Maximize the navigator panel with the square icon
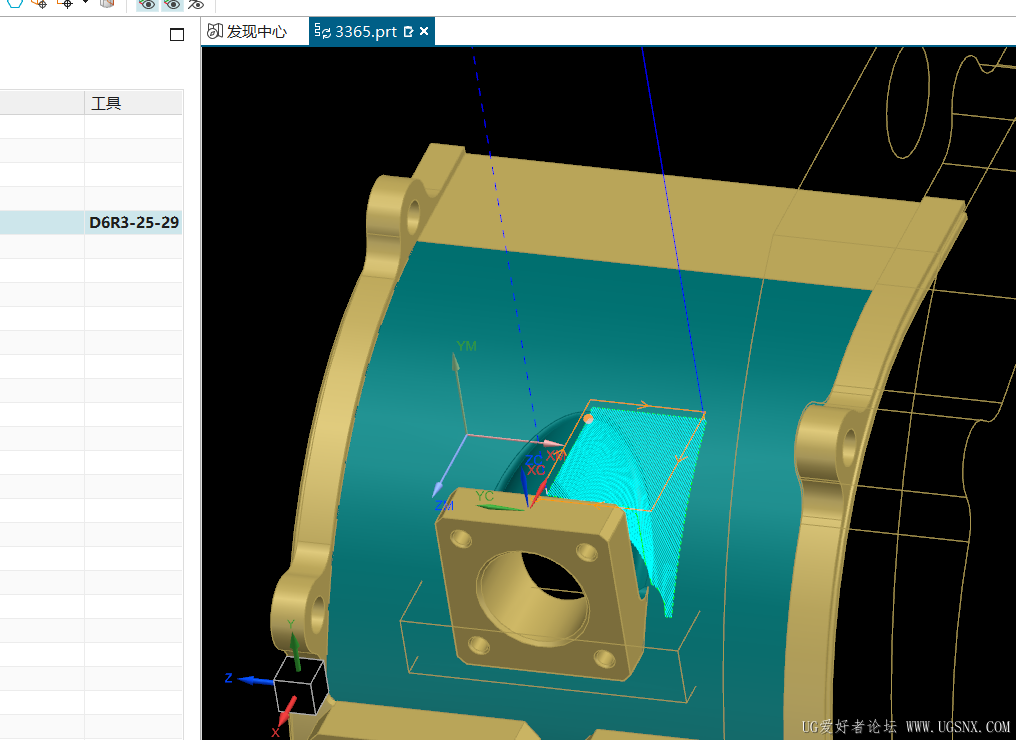 177,34
